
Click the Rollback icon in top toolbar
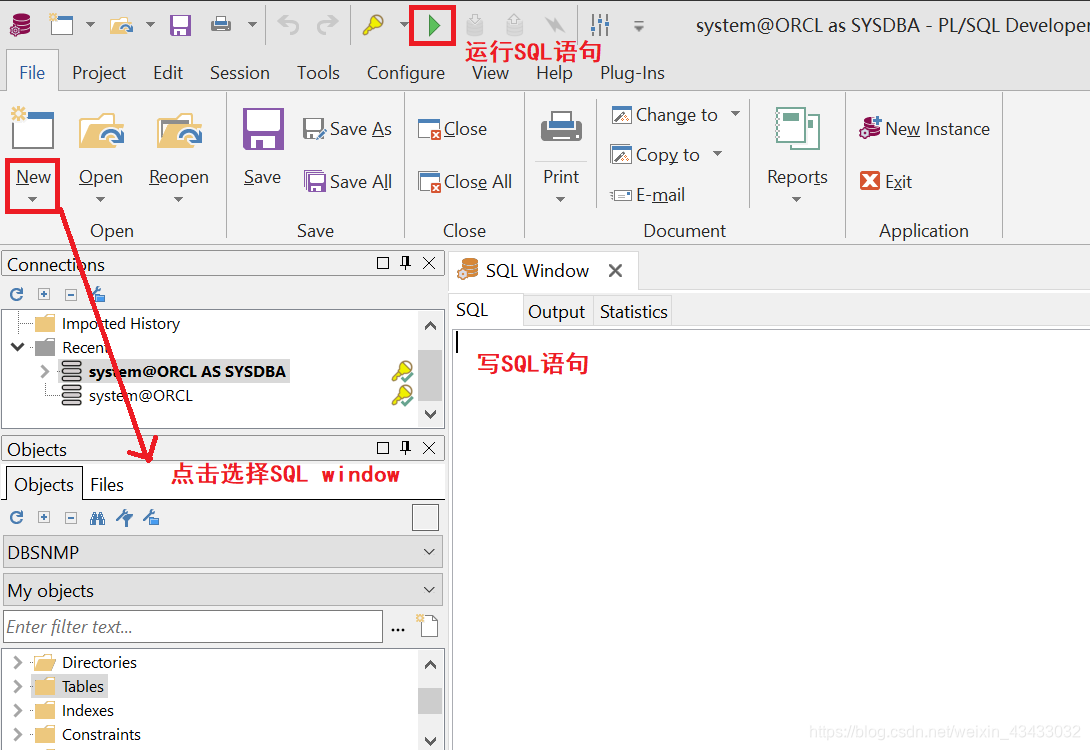click(x=514, y=25)
